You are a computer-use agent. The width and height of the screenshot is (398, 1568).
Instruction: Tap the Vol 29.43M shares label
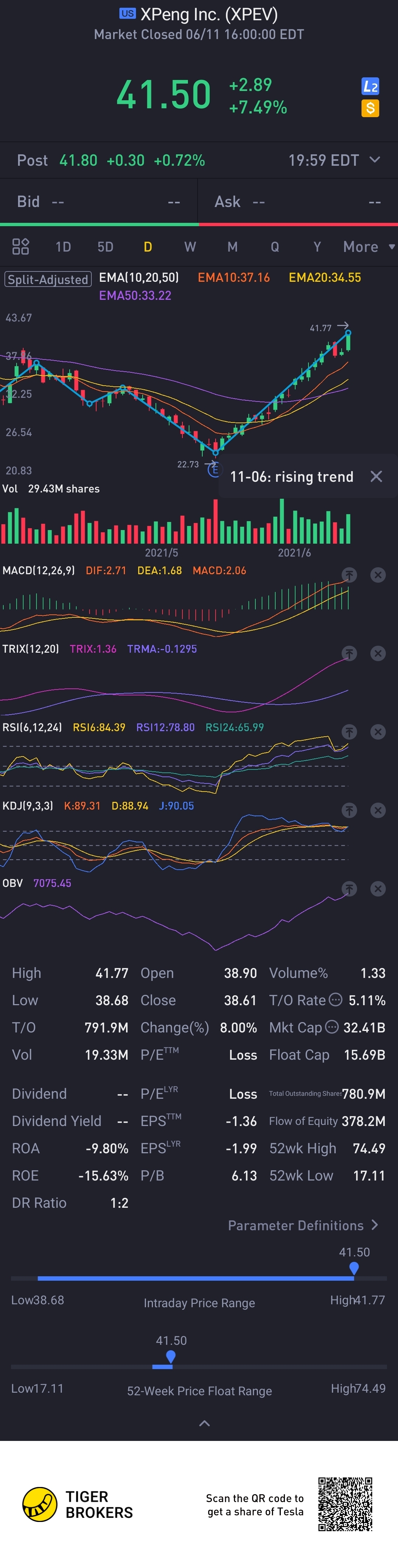click(x=50, y=489)
